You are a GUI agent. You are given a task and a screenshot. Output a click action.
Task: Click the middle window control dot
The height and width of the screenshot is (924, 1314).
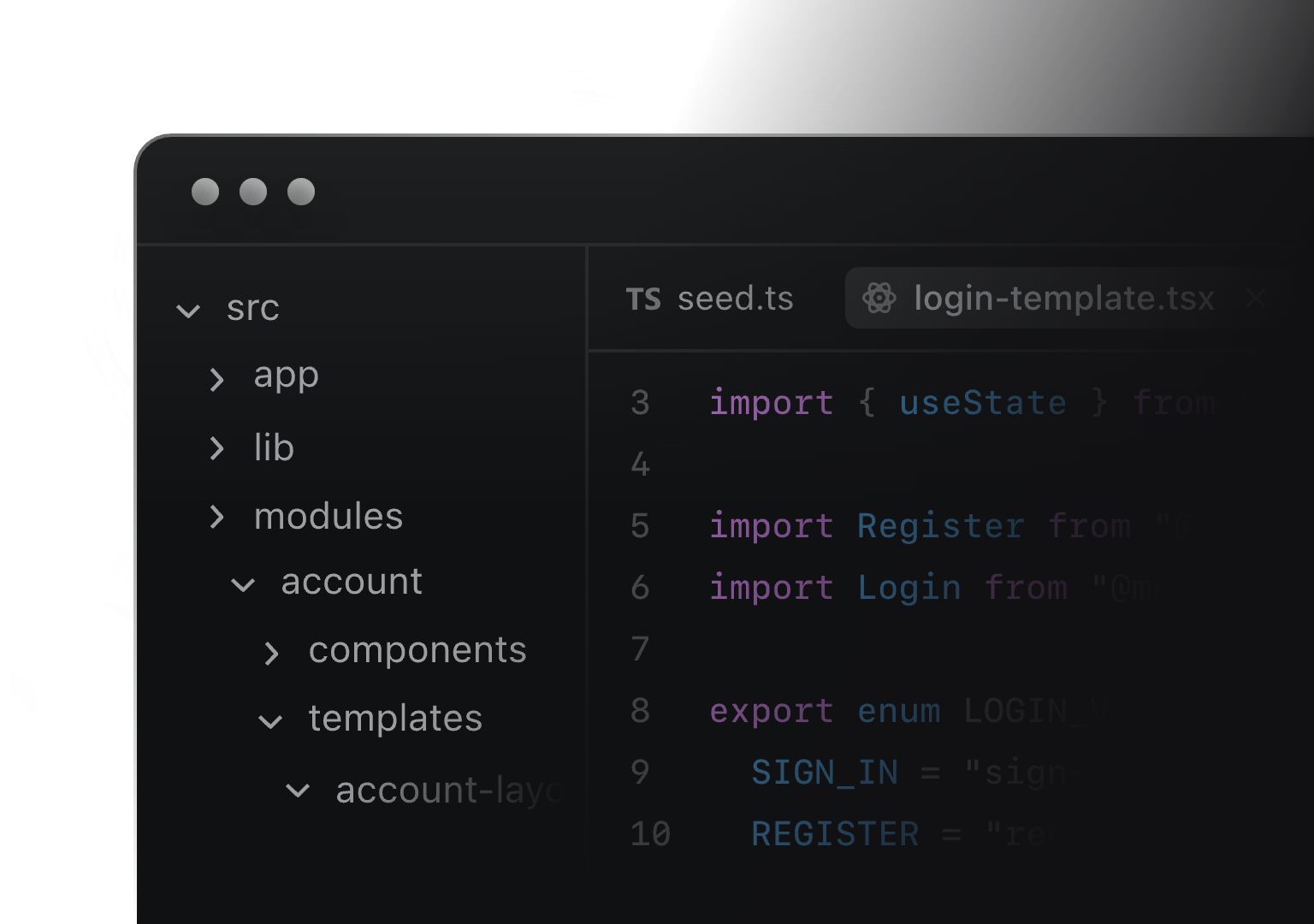pyautogui.click(x=253, y=192)
